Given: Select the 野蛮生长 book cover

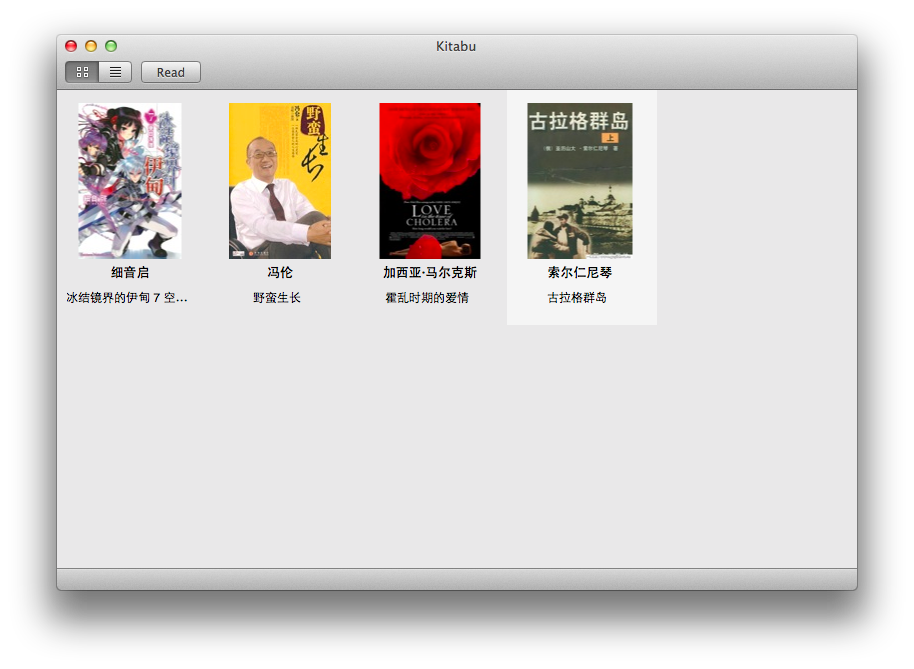Looking at the screenshot, I should tap(280, 181).
